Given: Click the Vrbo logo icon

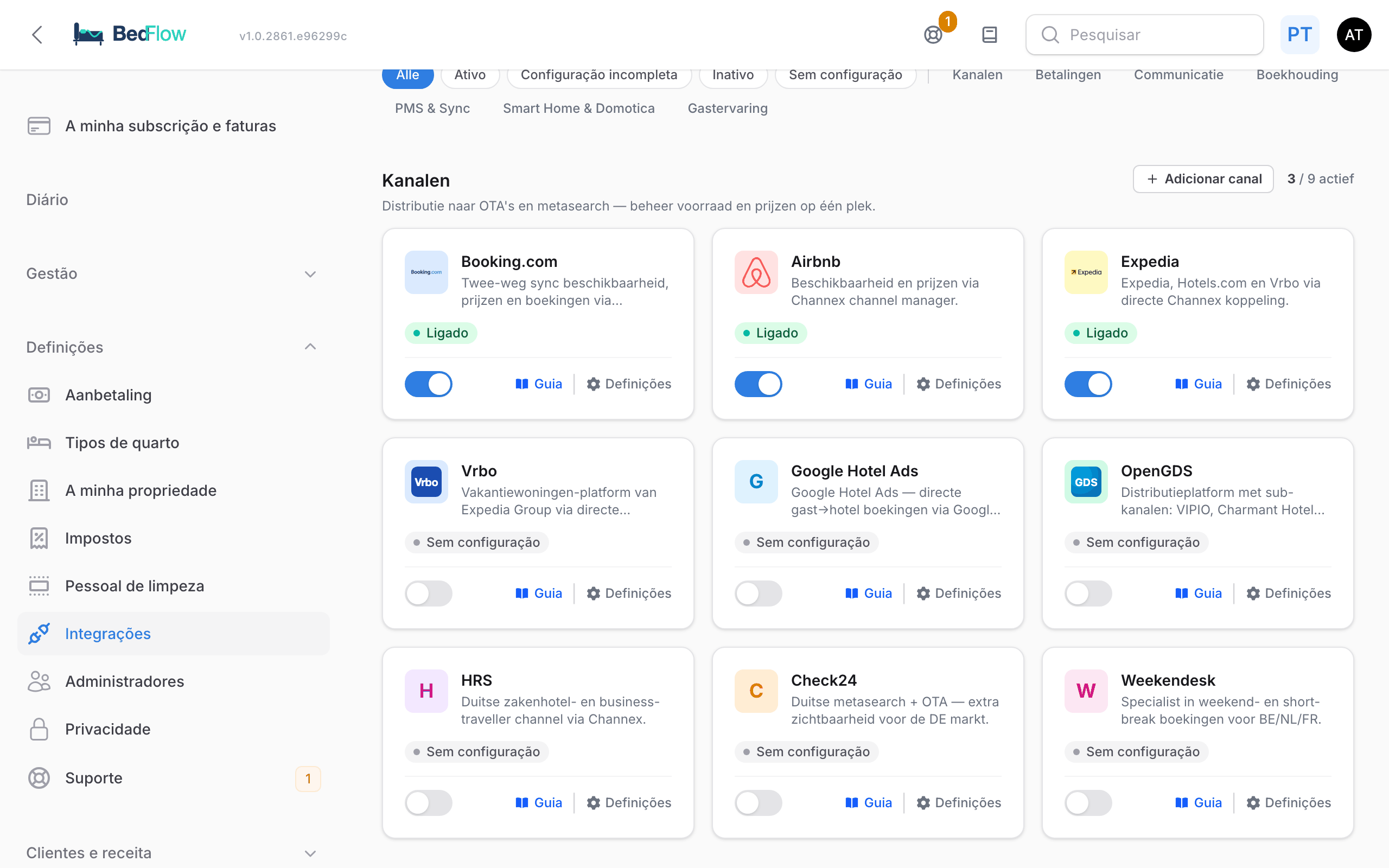Looking at the screenshot, I should (x=426, y=482).
